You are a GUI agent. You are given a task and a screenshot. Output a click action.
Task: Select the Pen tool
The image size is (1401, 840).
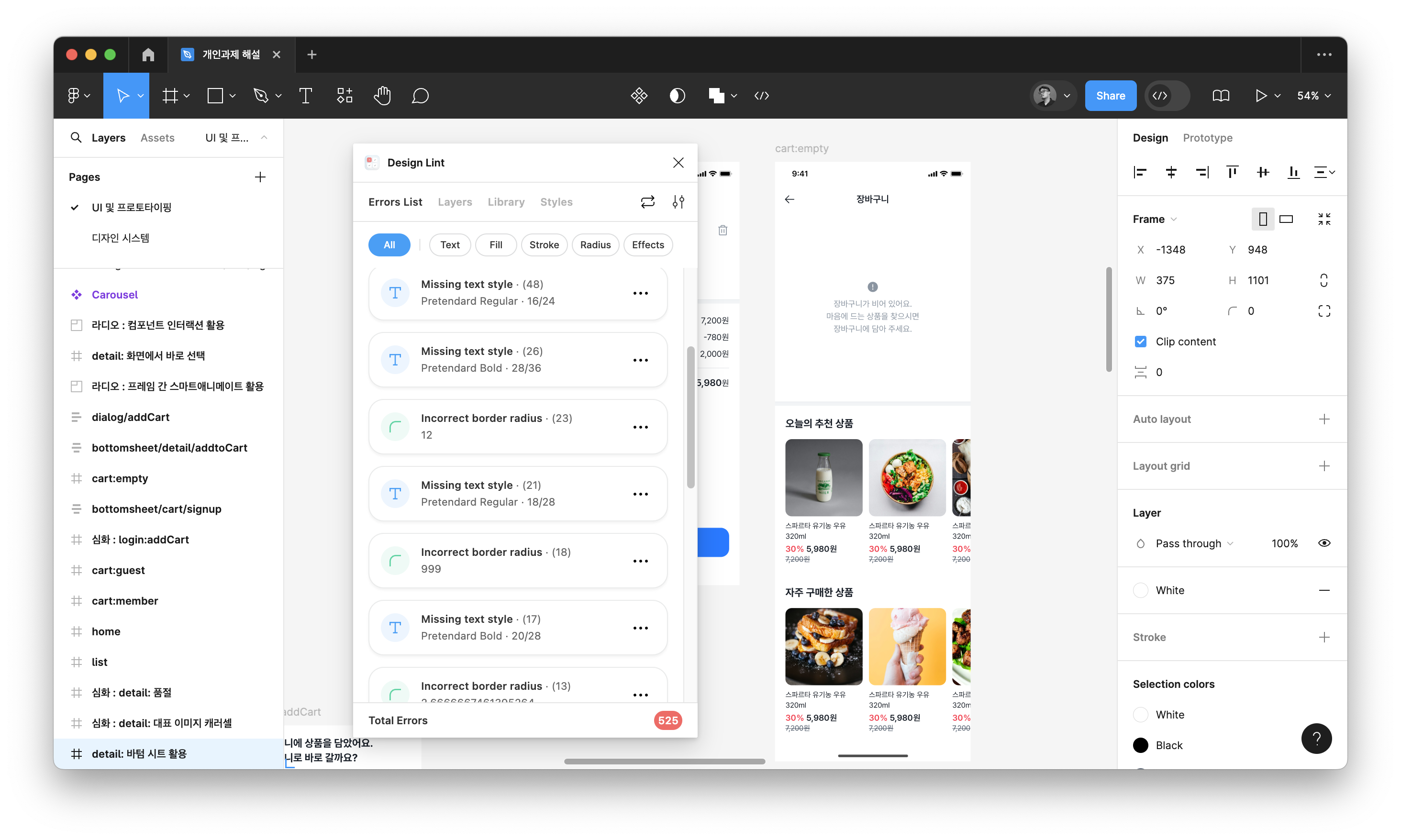260,96
